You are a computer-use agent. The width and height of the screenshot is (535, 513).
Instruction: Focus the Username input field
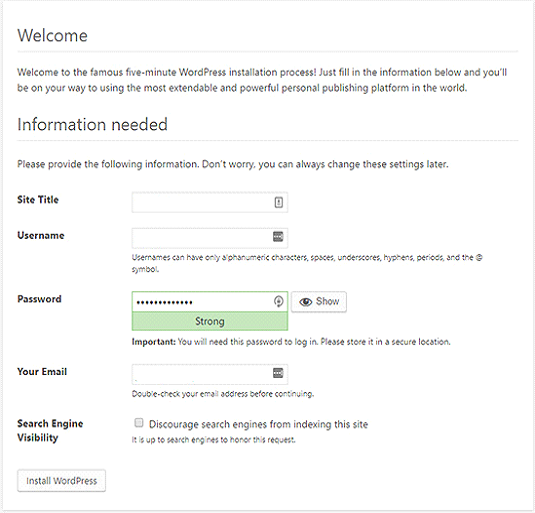210,238
